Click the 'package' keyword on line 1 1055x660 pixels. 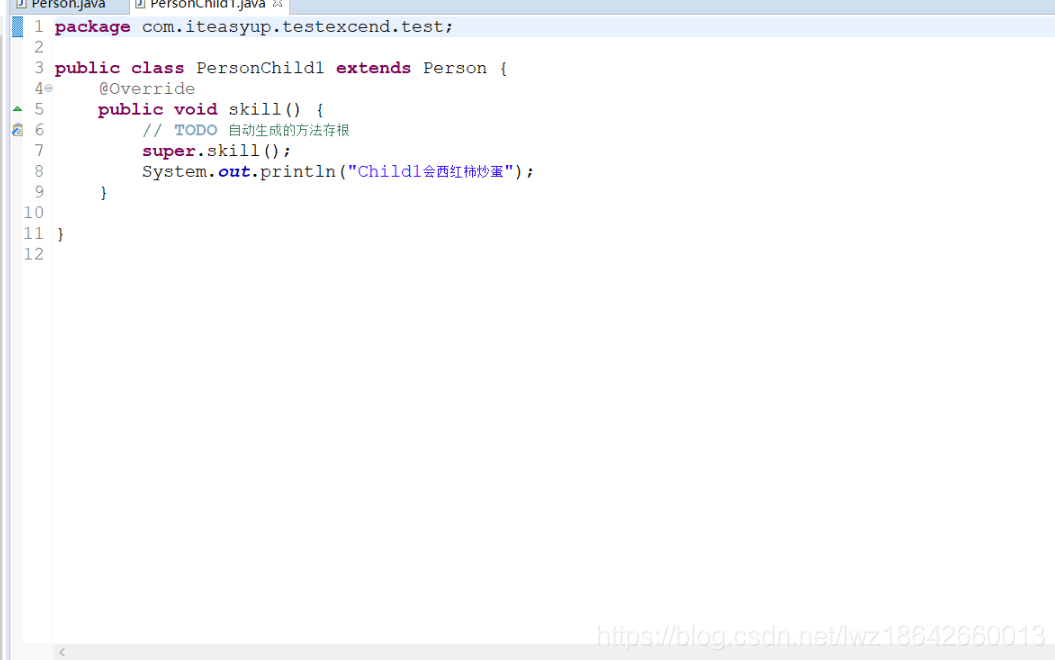point(92,27)
